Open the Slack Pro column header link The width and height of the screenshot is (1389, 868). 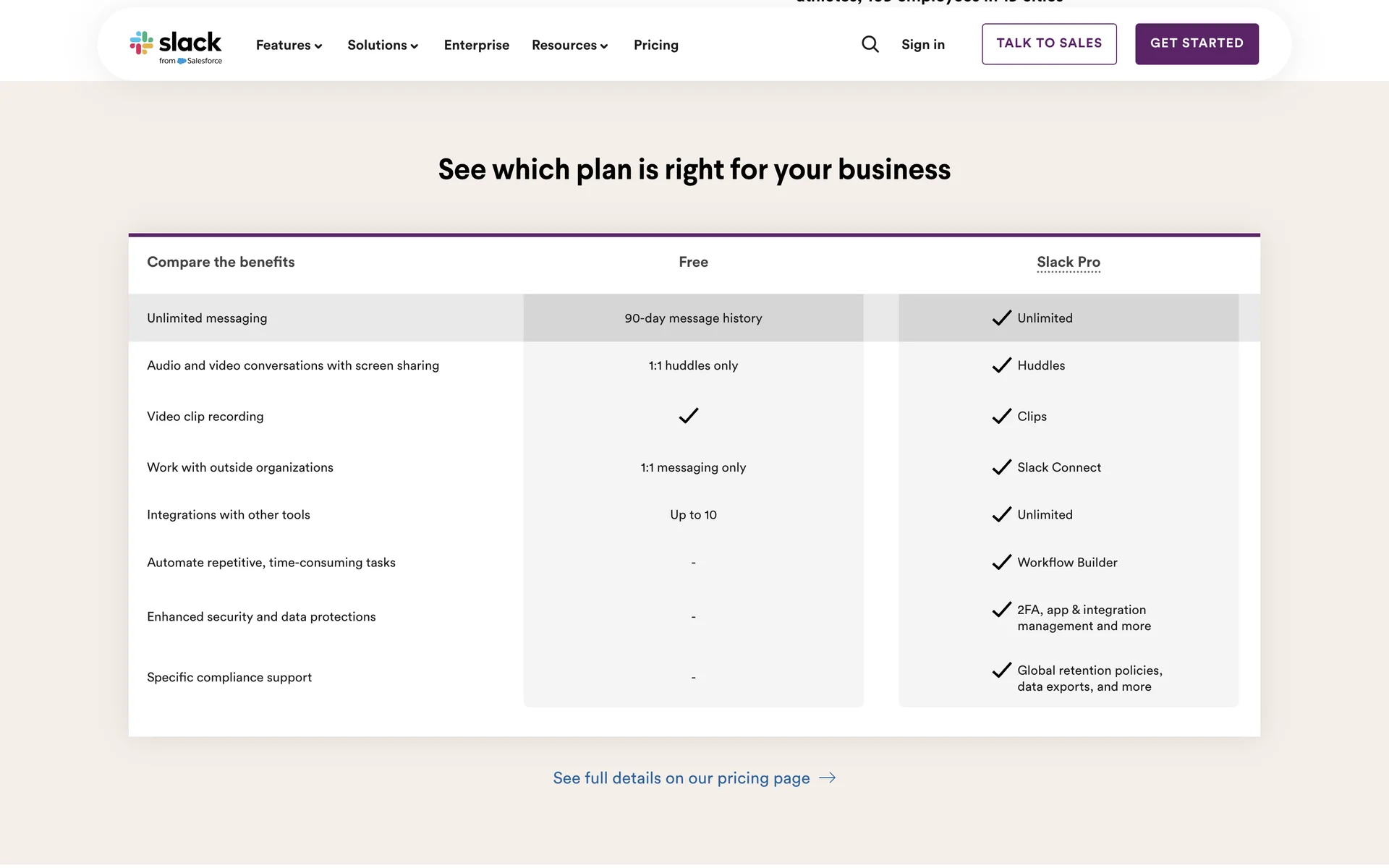click(x=1069, y=262)
